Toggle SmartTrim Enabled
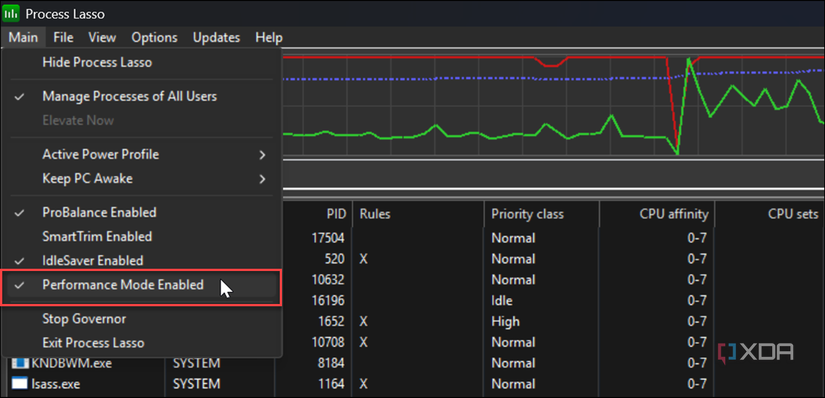 (142, 236)
